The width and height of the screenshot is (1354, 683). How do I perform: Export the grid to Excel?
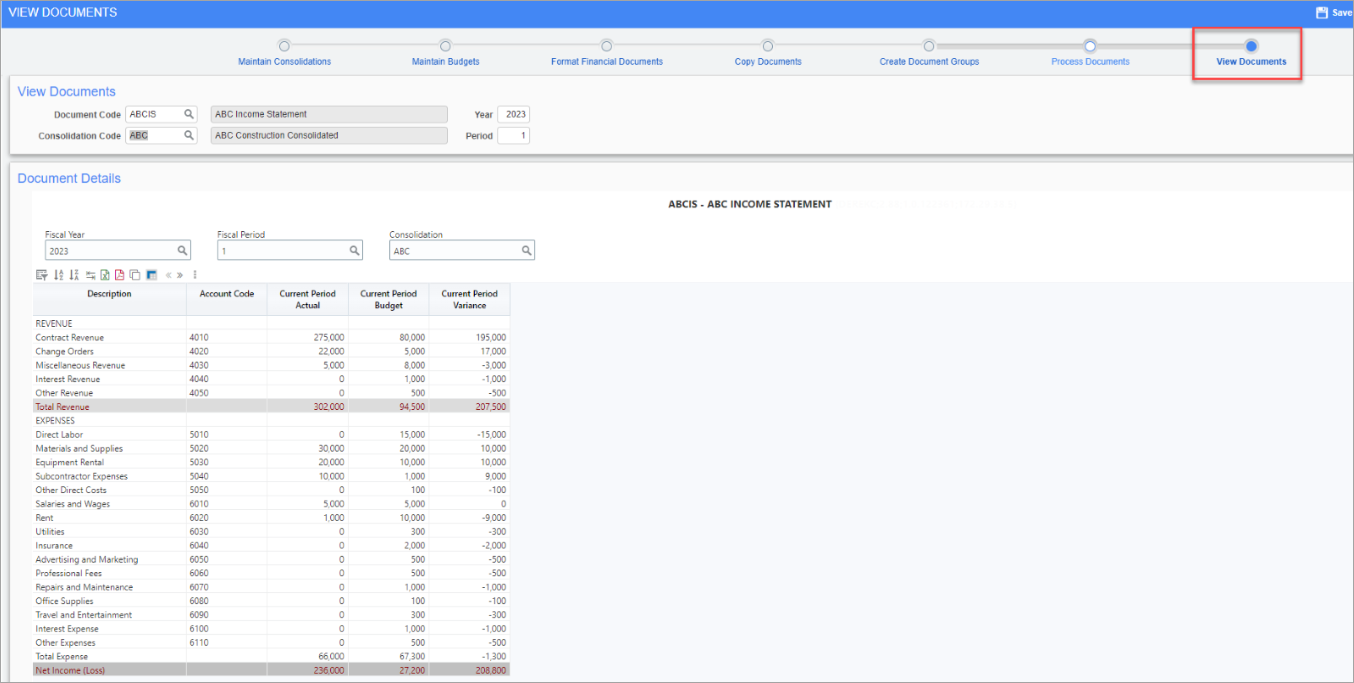click(105, 275)
